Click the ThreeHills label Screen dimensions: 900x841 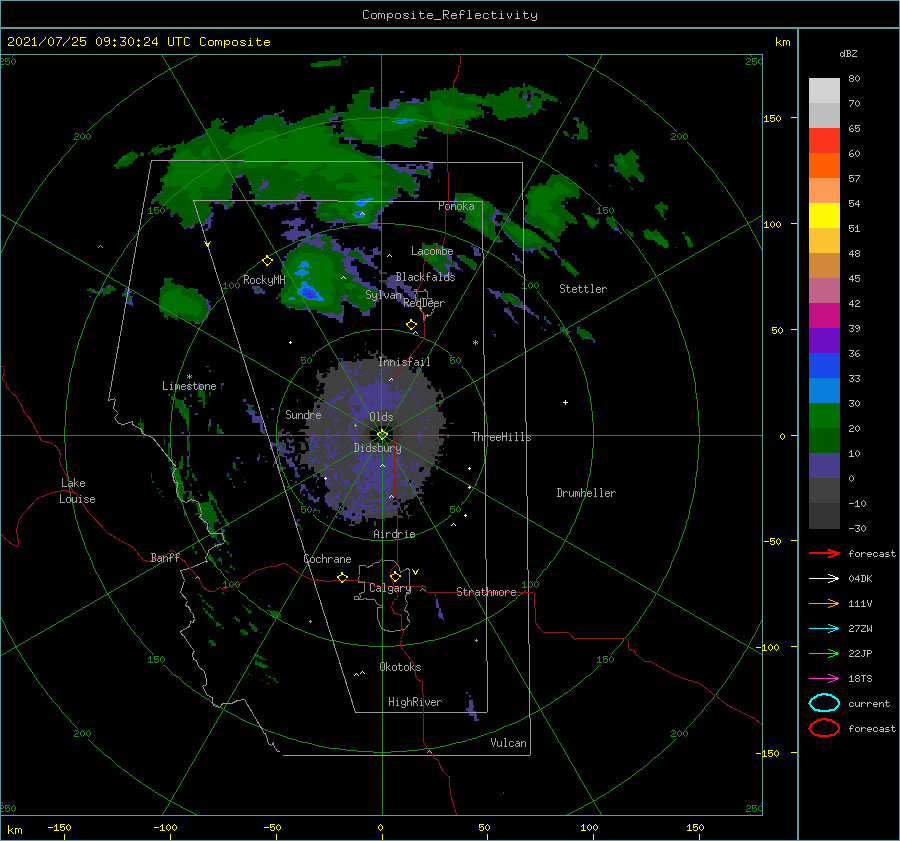(x=501, y=437)
